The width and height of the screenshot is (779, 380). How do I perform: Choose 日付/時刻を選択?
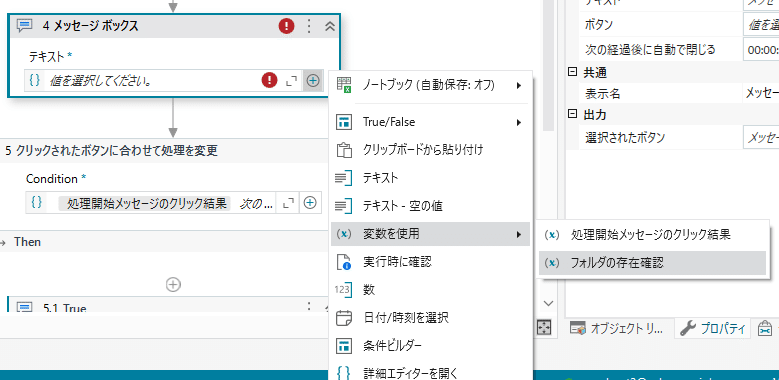pos(431,317)
